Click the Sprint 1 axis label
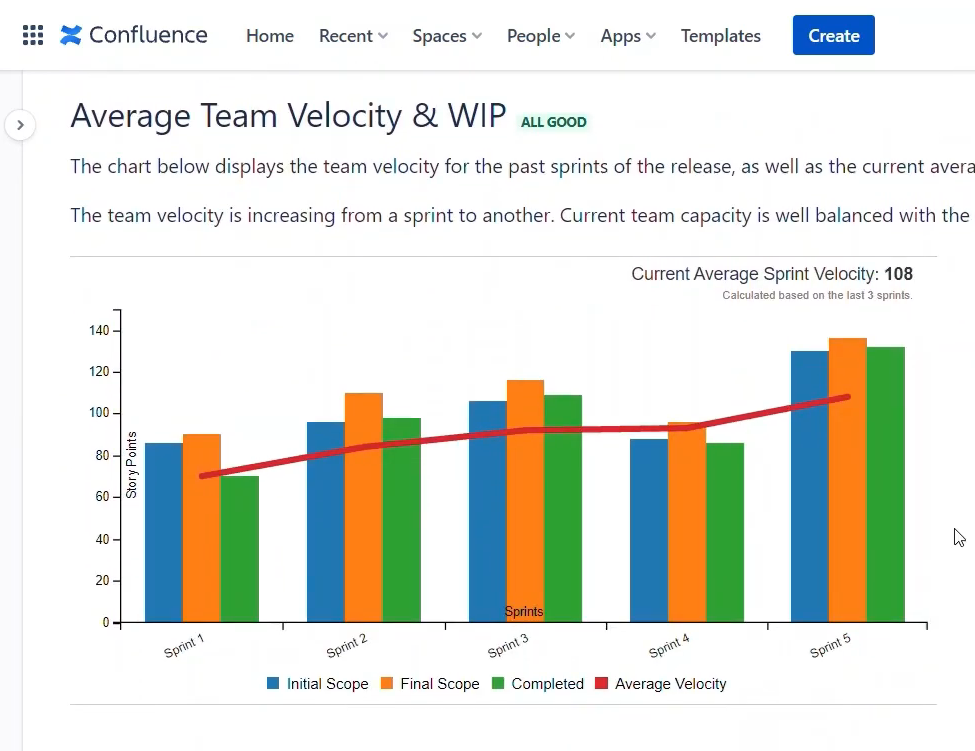 click(x=183, y=646)
